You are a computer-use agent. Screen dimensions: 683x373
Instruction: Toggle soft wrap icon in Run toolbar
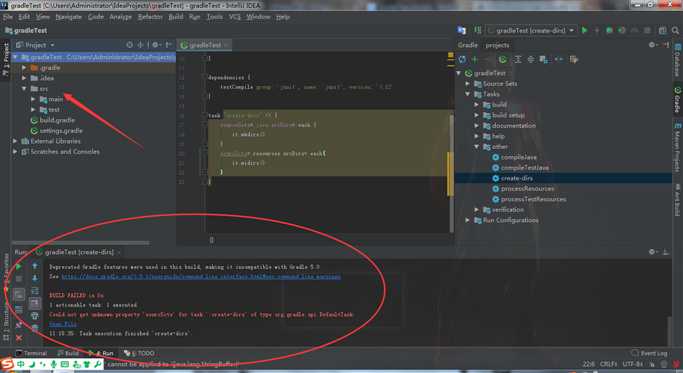coord(35,291)
